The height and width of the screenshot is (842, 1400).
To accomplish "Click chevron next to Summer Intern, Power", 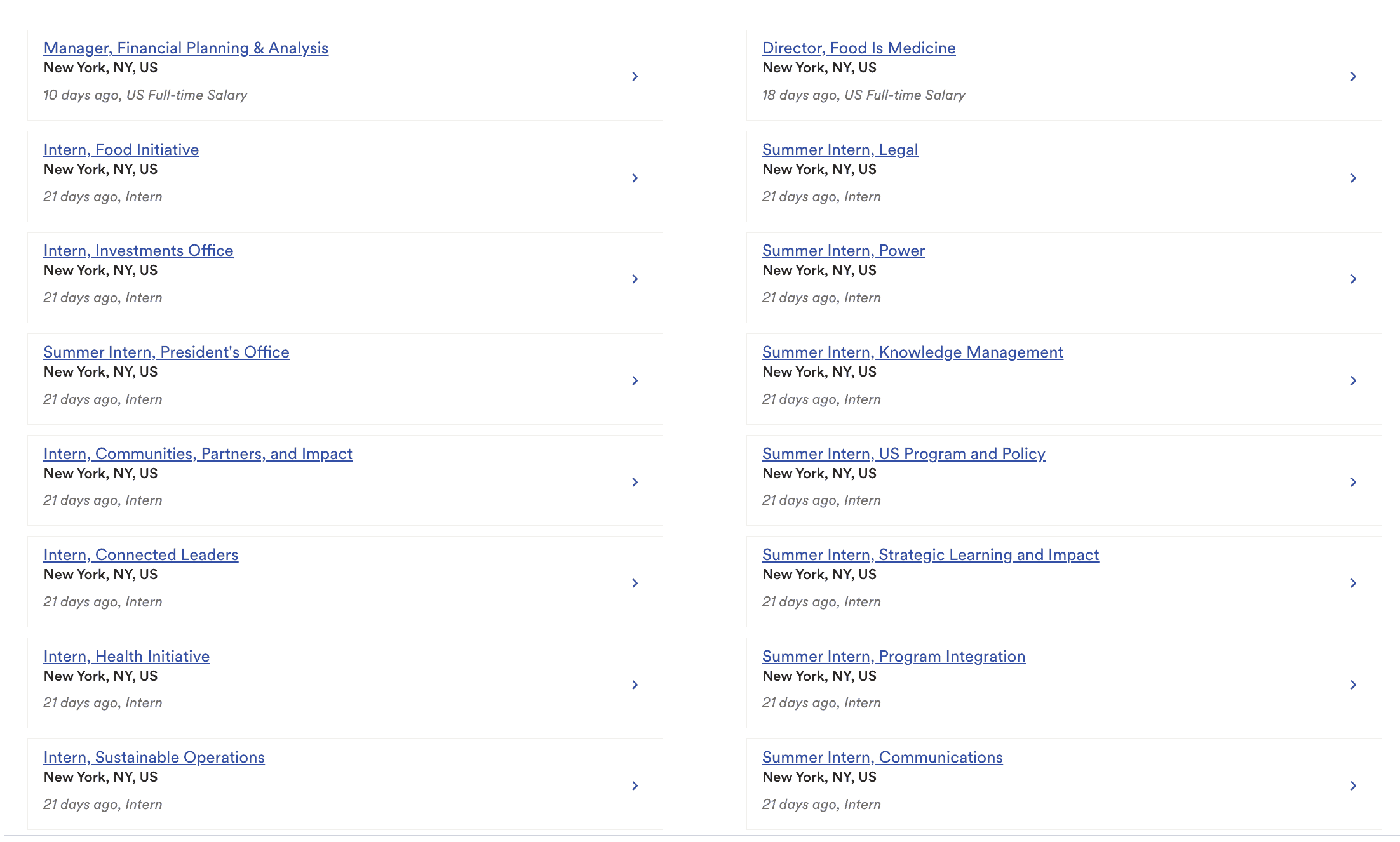I will point(1353,279).
